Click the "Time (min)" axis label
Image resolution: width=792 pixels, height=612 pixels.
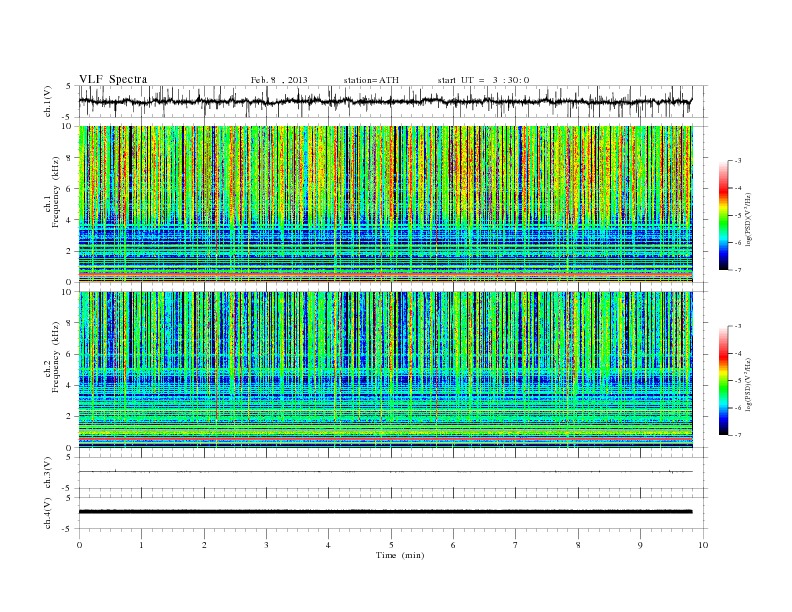[400, 555]
